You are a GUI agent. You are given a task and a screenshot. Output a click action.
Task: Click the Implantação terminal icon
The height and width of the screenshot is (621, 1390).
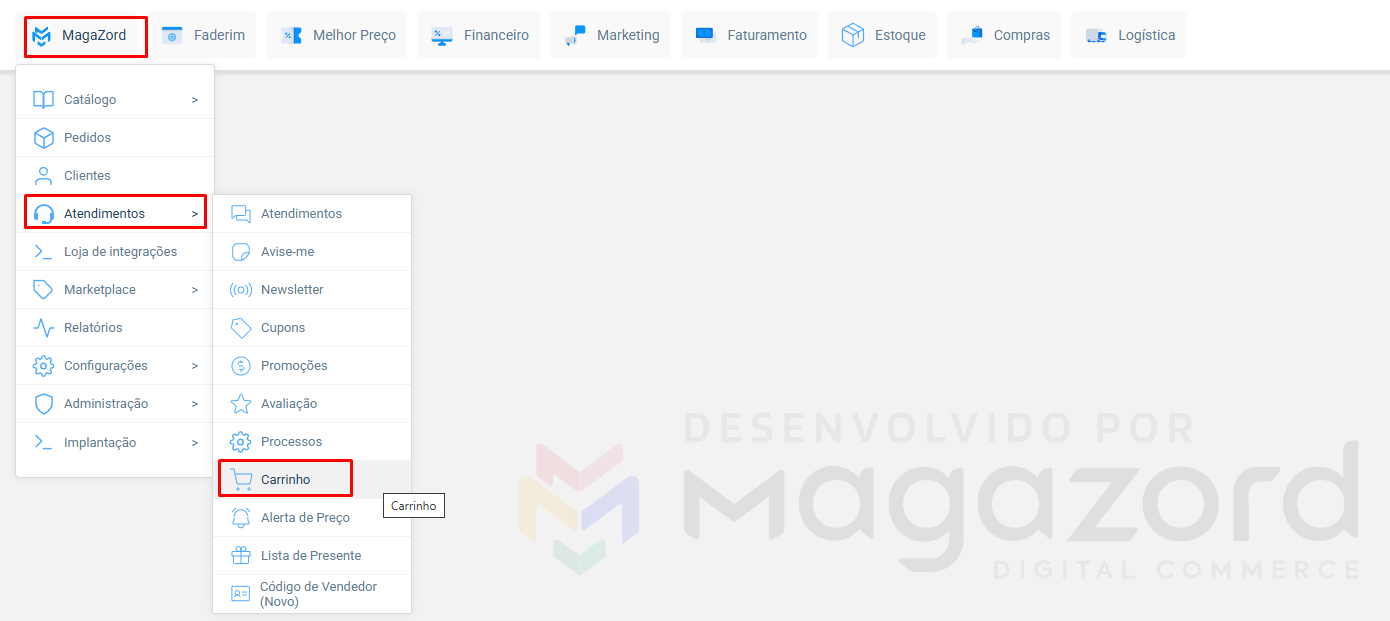click(43, 442)
